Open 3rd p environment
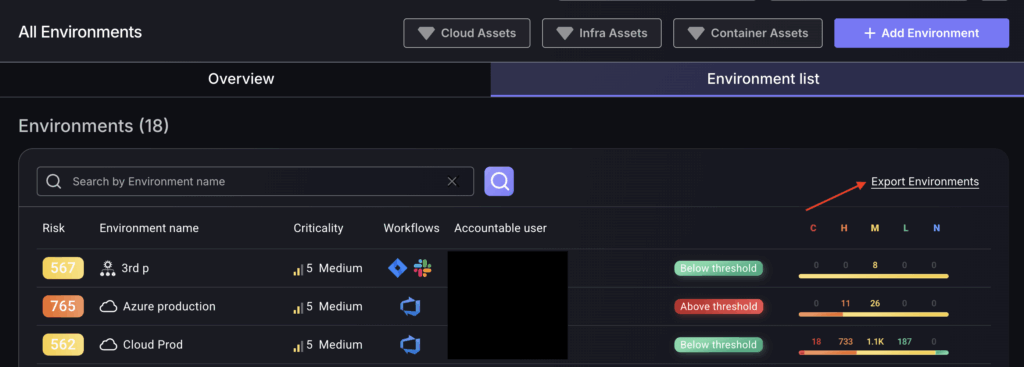Image resolution: width=1024 pixels, height=367 pixels. pos(135,268)
